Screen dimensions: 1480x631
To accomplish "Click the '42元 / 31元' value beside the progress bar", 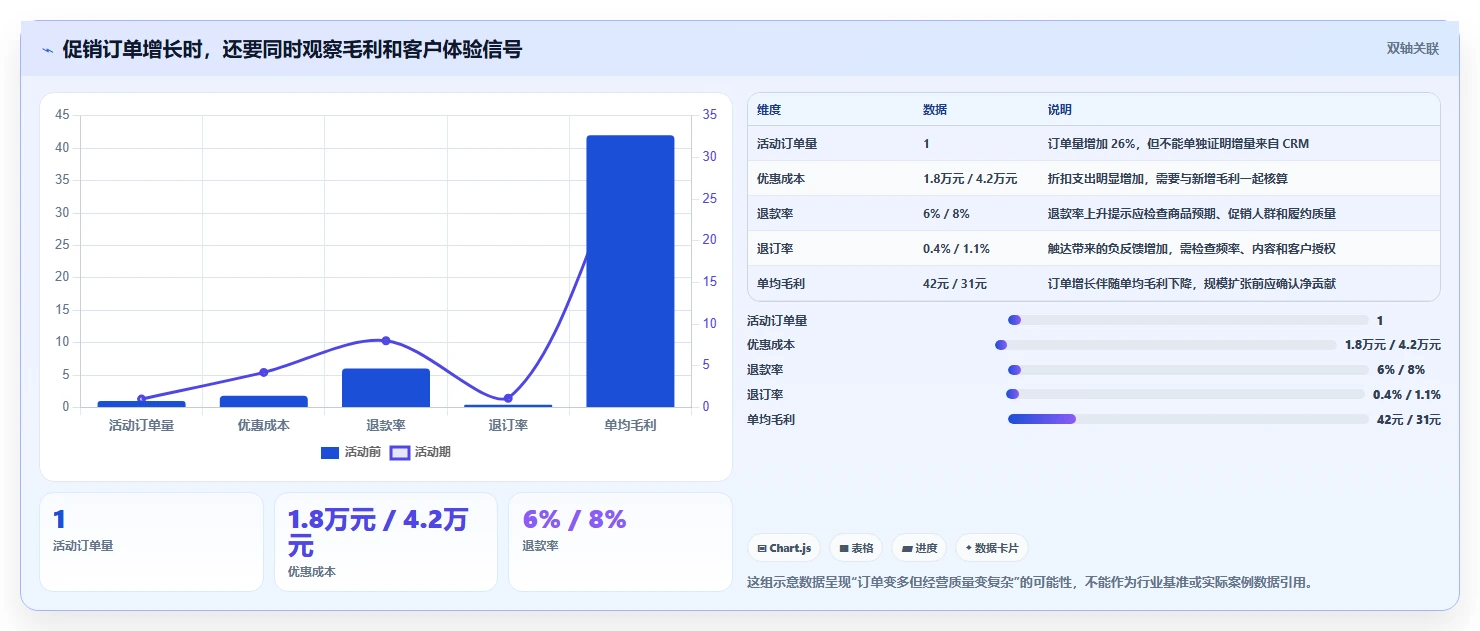I will [1409, 420].
